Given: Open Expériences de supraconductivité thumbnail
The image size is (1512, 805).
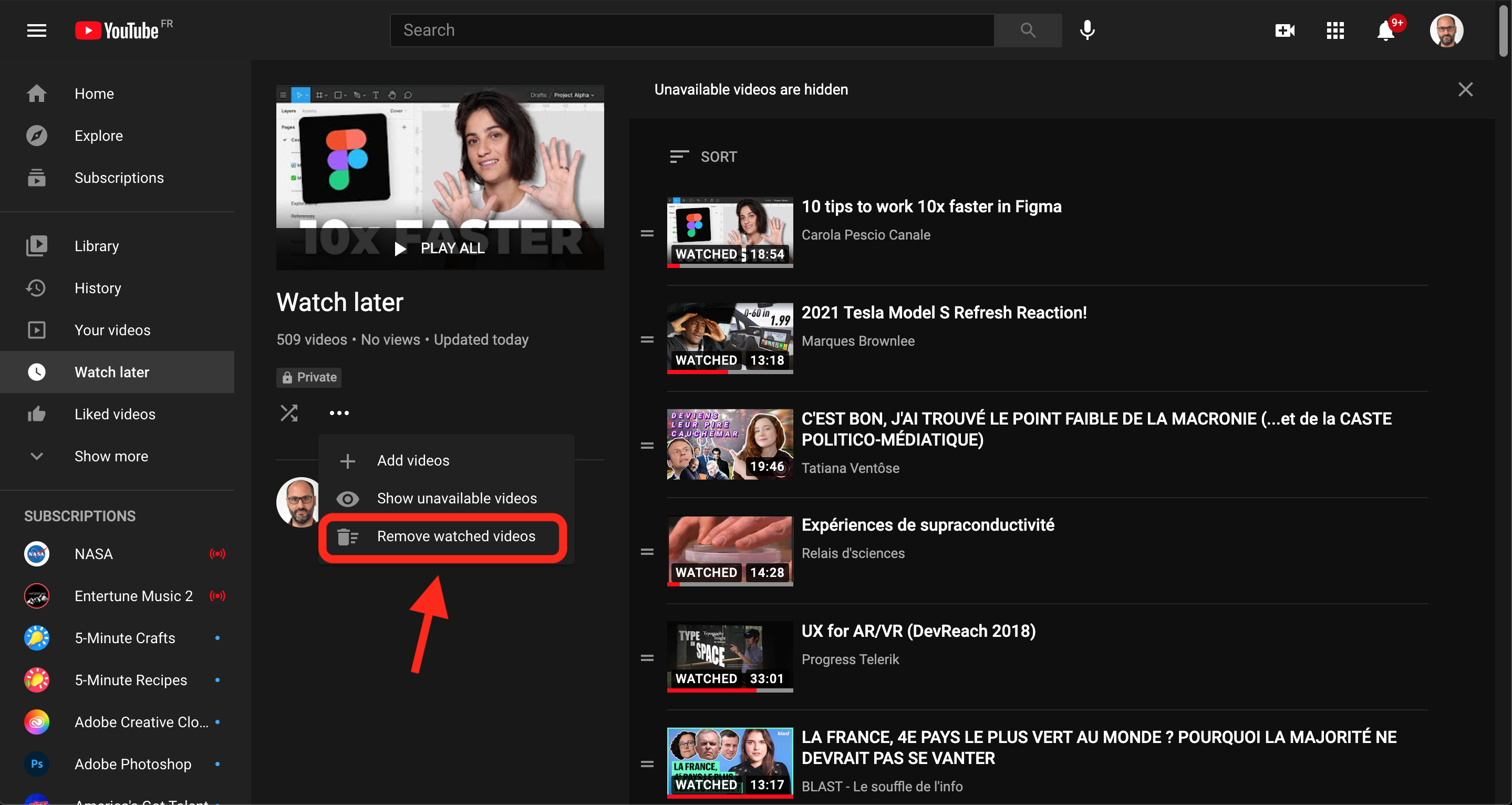Looking at the screenshot, I should (x=730, y=551).
